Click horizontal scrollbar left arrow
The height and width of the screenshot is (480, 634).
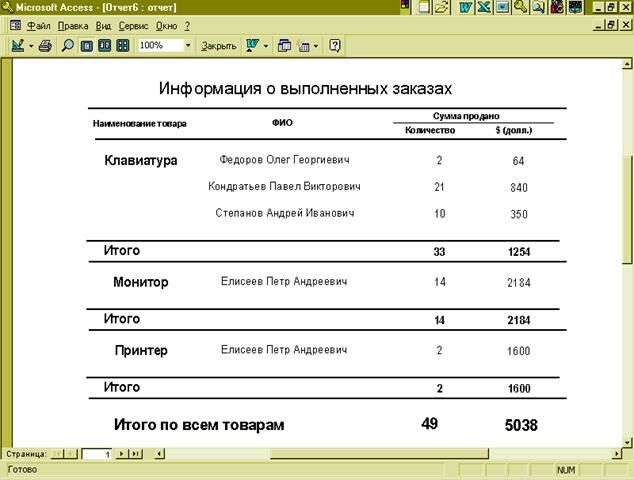coord(160,454)
